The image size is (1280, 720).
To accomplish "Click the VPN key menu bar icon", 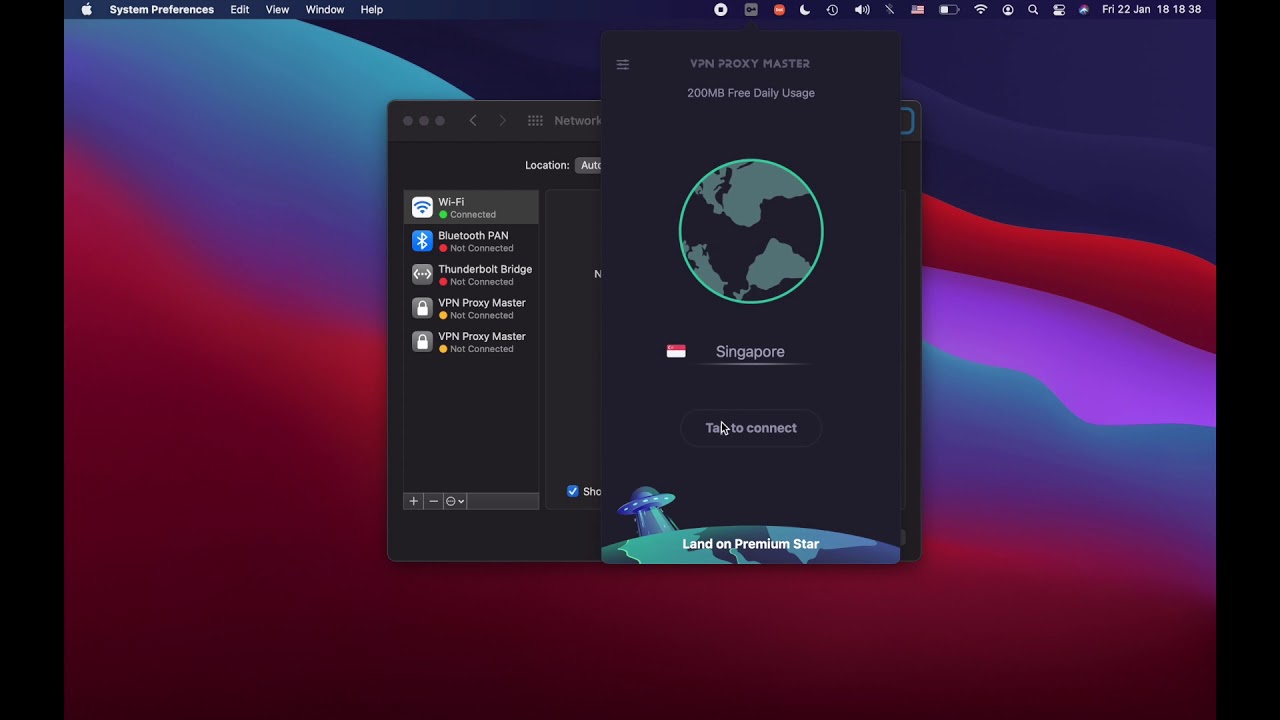I will point(751,9).
